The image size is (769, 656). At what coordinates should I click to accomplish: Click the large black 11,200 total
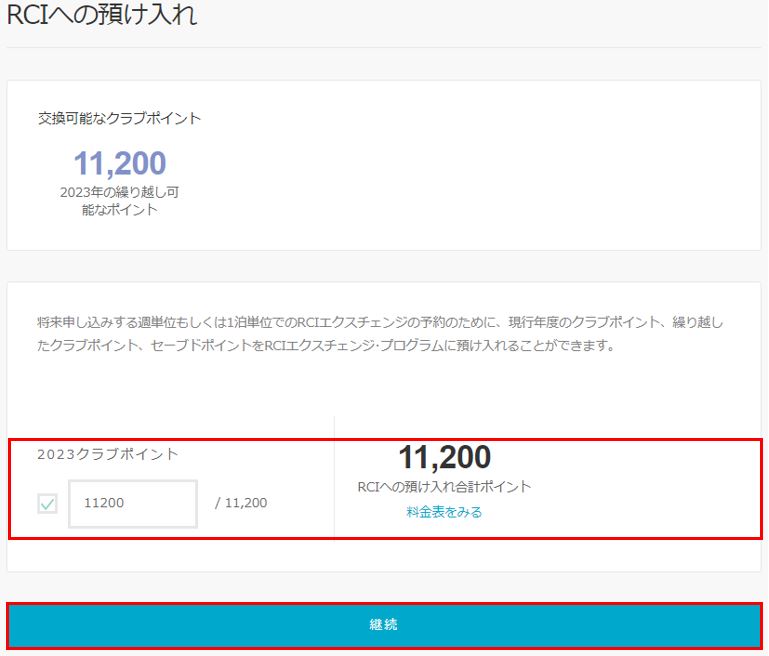(x=444, y=457)
